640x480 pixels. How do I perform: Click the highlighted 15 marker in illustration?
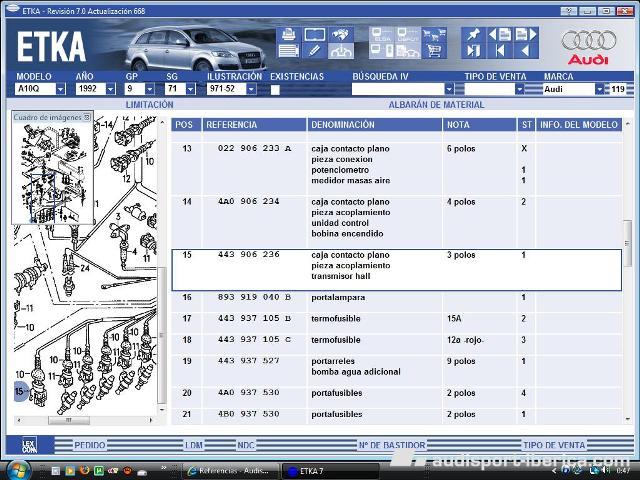[x=20, y=391]
